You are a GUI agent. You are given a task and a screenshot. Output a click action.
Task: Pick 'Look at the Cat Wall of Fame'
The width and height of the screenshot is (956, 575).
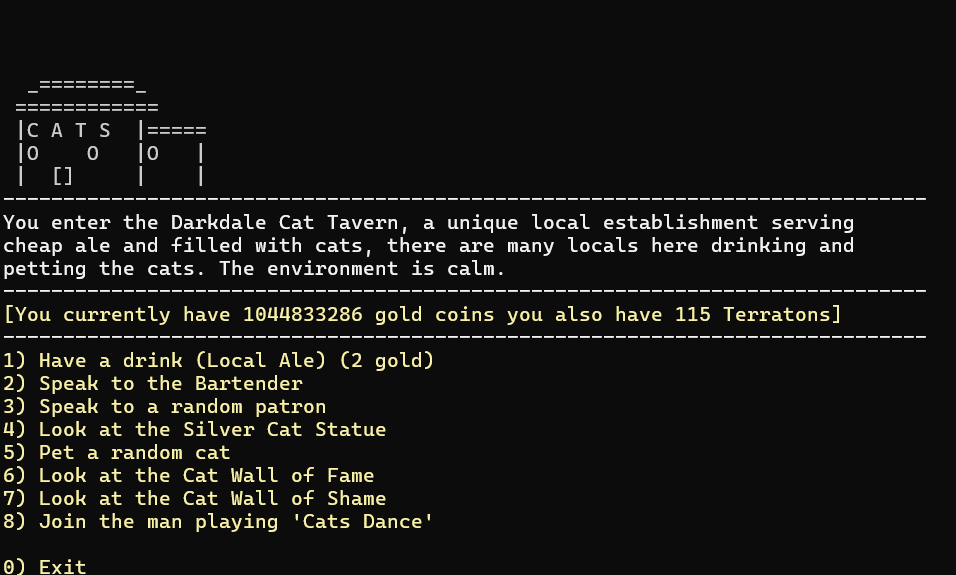click(188, 476)
